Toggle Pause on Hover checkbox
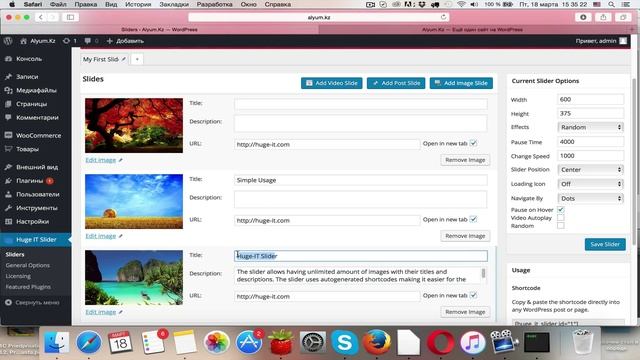Viewport: 640px width, 360px height. coord(561,209)
